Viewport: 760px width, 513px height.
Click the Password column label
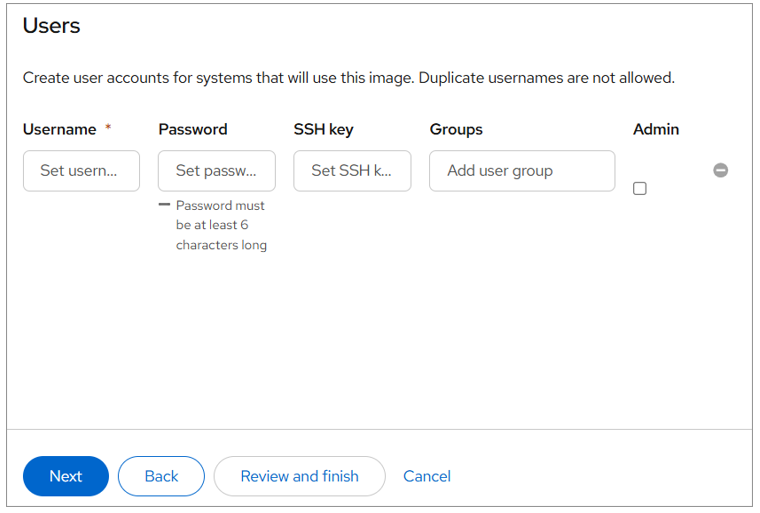pyautogui.click(x=192, y=129)
